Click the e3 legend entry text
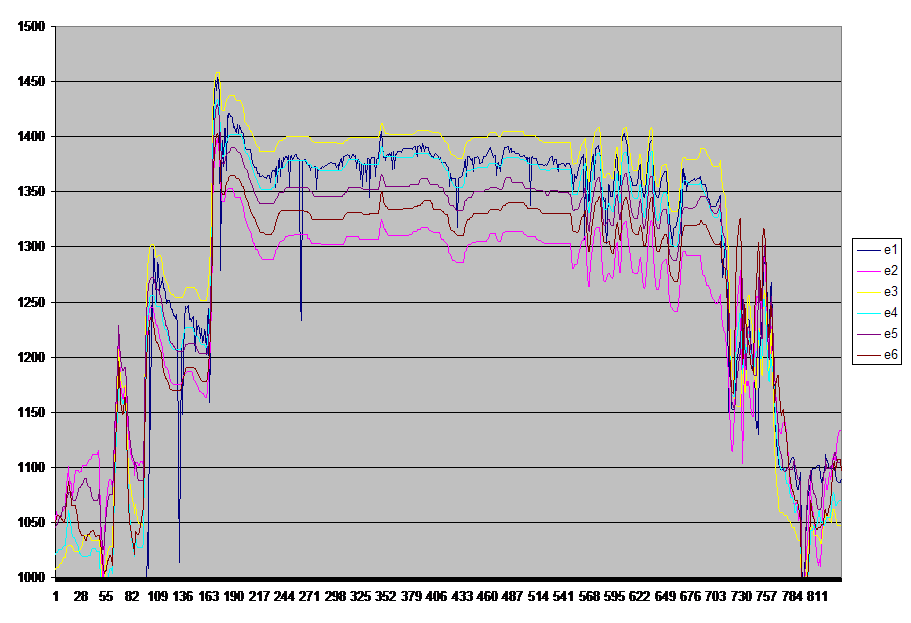Viewport: 911px width, 623px height. click(889, 291)
